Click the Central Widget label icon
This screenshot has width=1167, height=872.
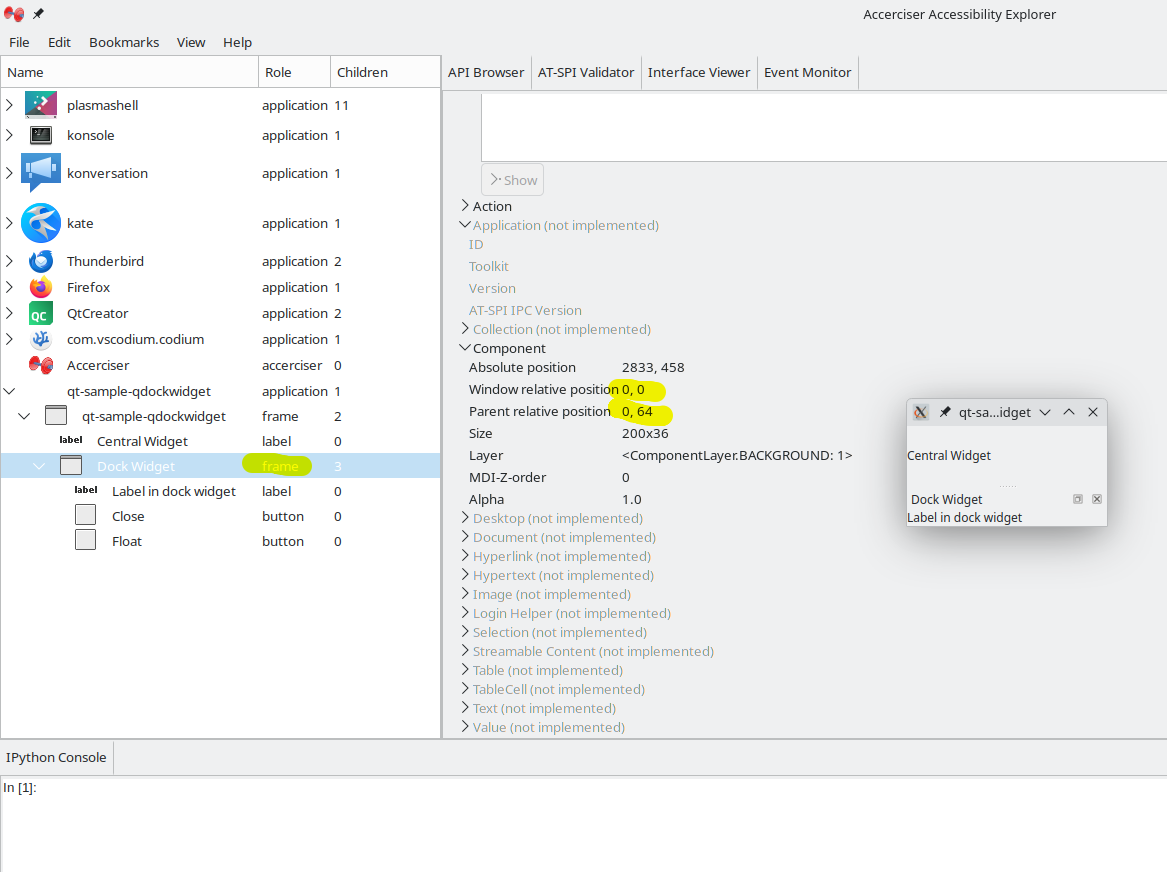coord(71,440)
